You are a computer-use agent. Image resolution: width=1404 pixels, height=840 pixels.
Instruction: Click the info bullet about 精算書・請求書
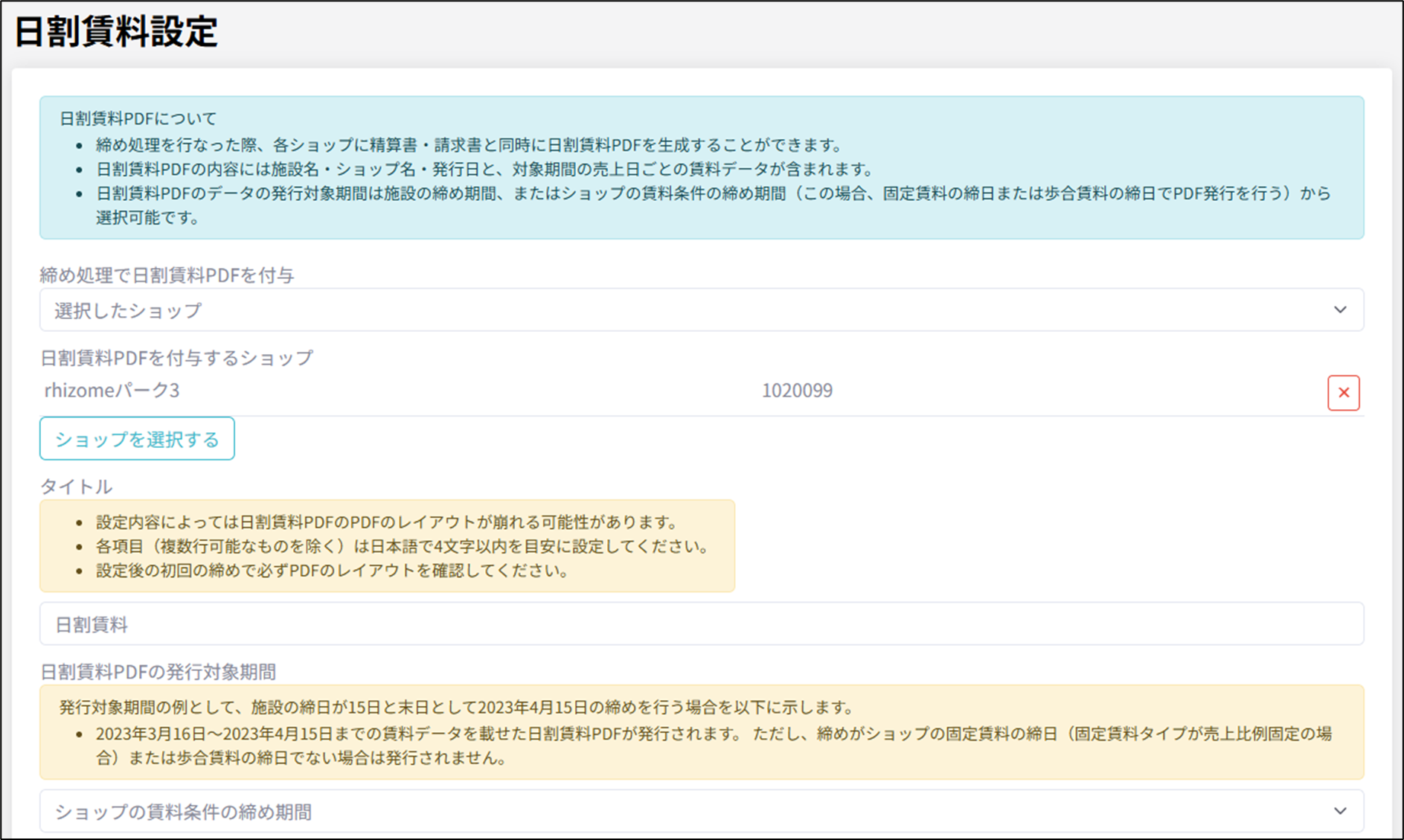click(x=469, y=145)
